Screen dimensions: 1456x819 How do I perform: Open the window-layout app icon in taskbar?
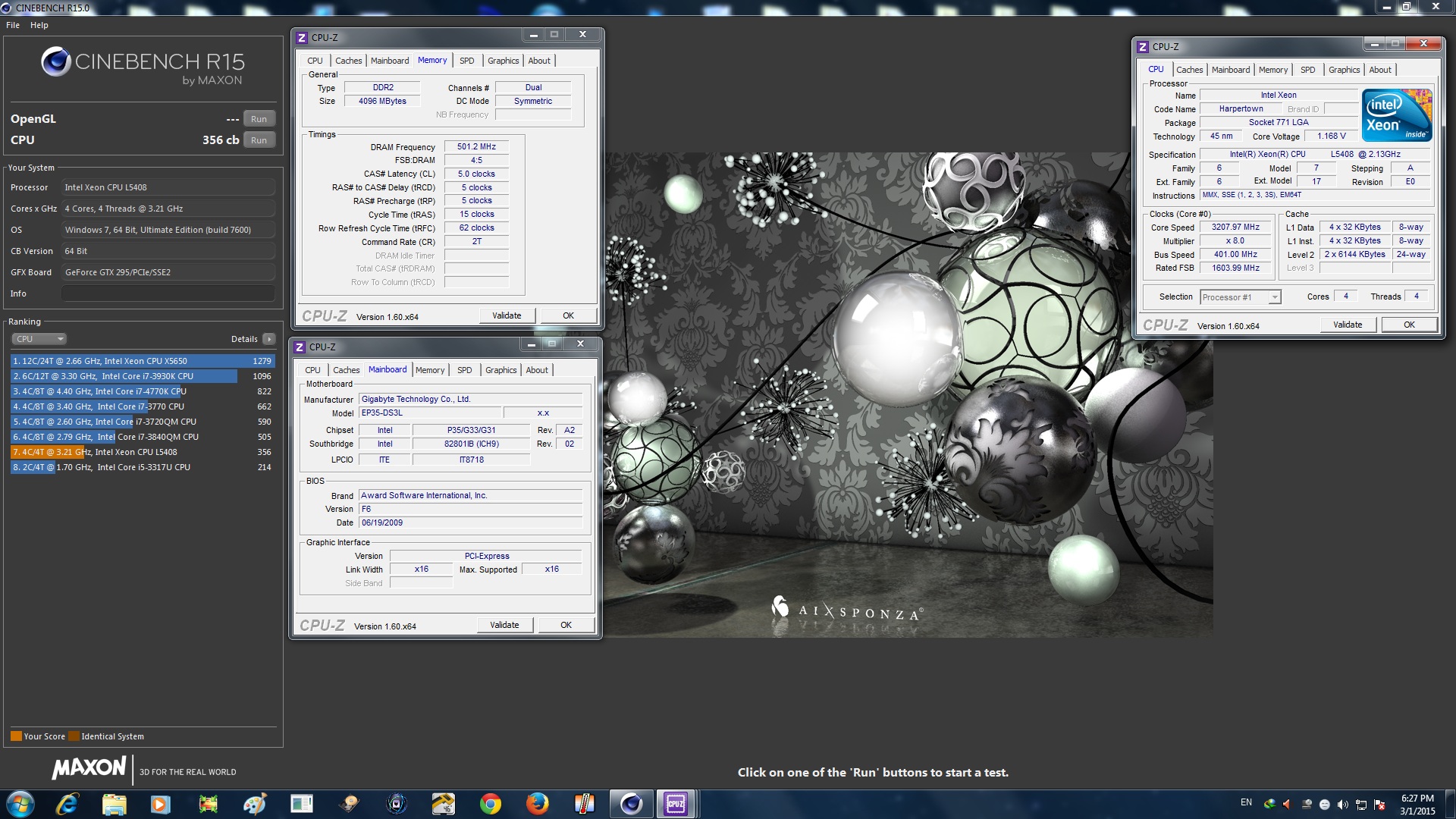tap(302, 804)
